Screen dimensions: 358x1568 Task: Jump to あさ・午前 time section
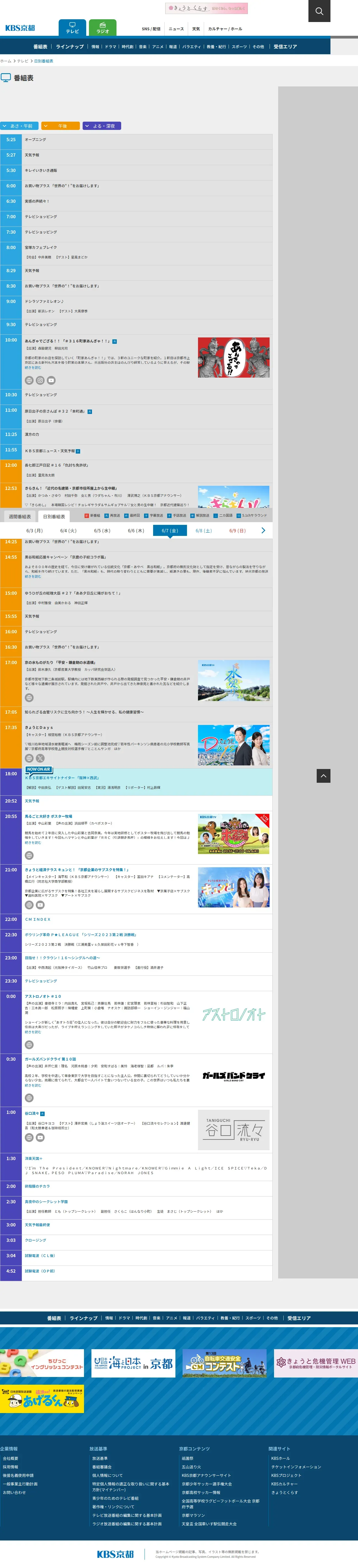pos(20,126)
